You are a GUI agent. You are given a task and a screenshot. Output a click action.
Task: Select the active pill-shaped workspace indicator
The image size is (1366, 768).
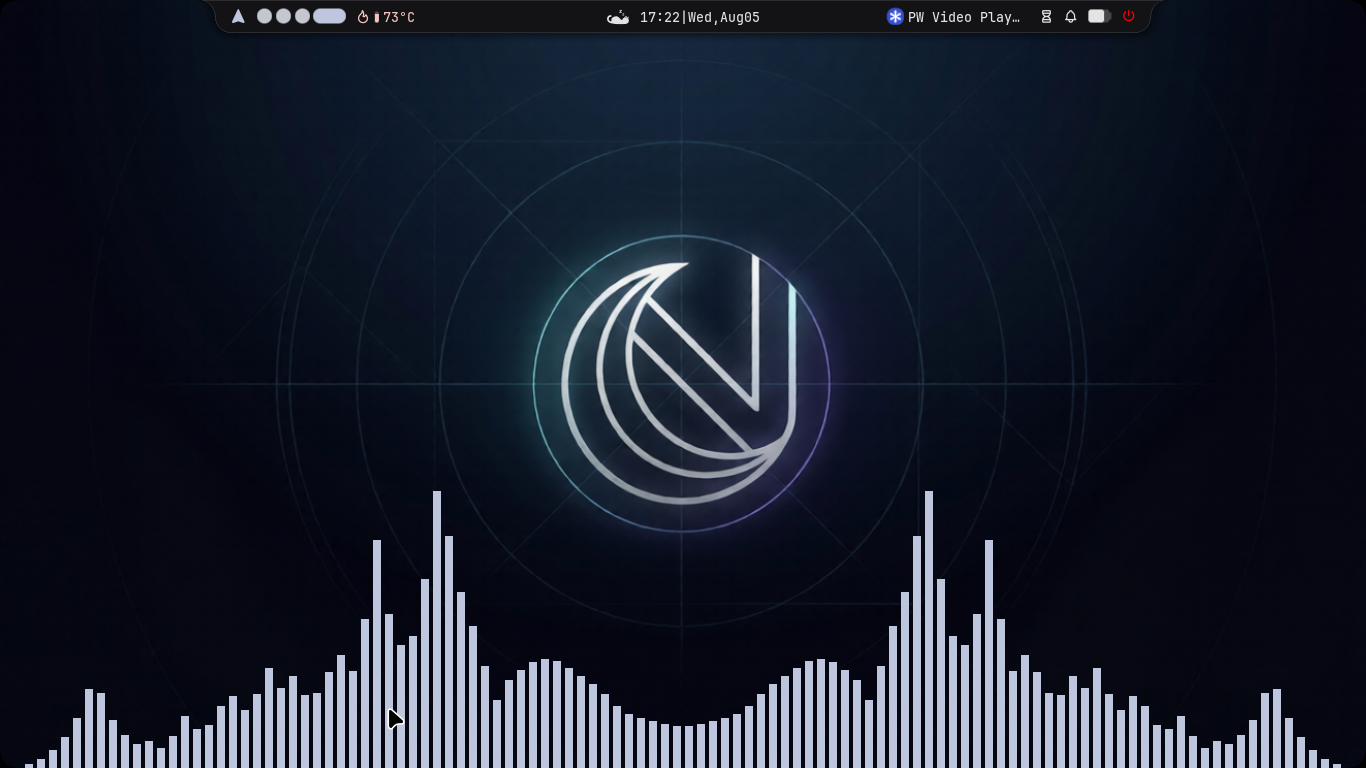click(x=329, y=16)
